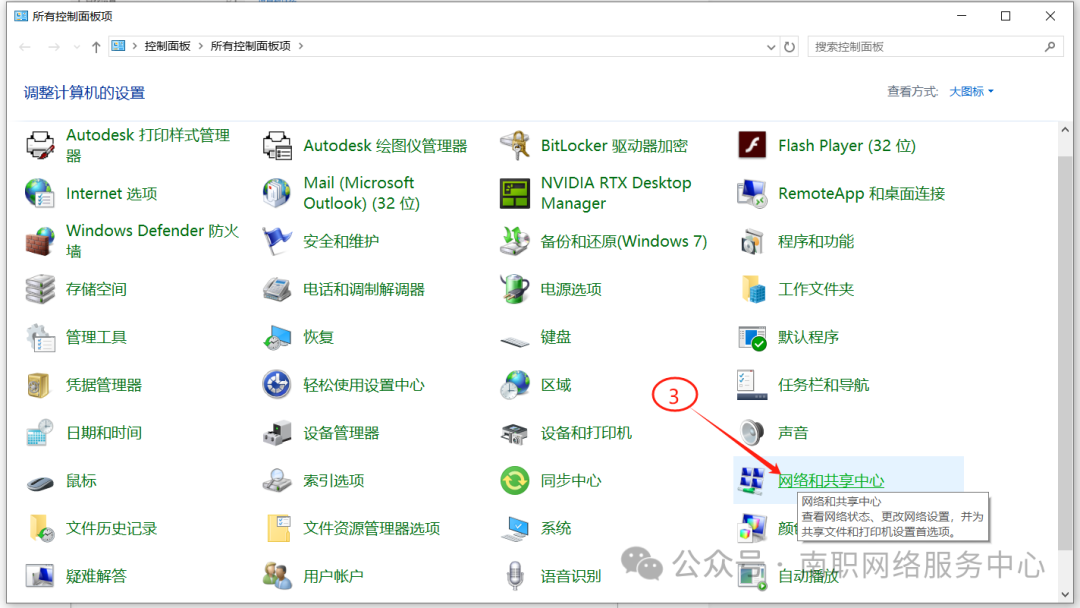Open recent locations dropdown arrow

click(76, 47)
